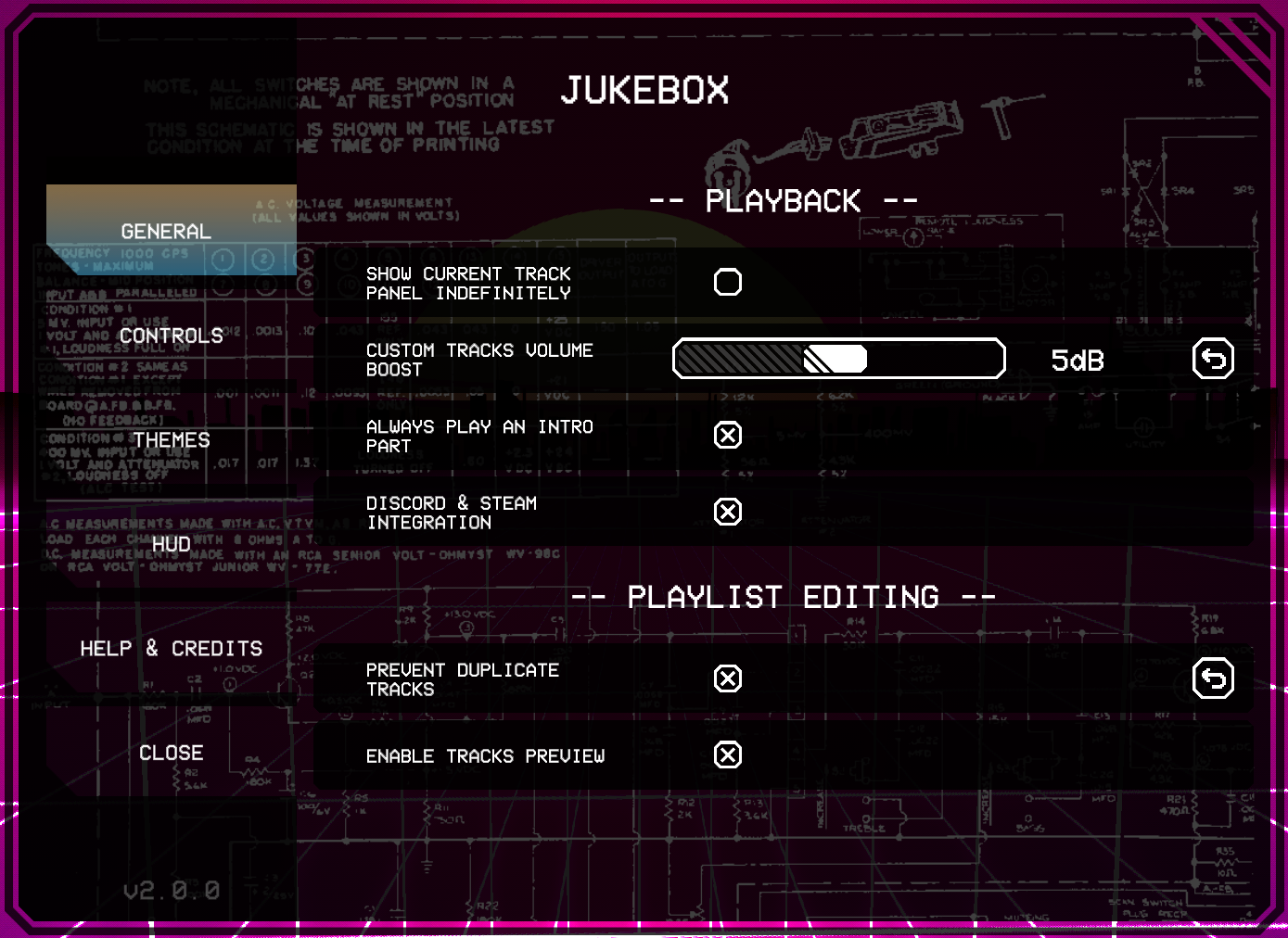Disable Always Play An Intro Part
Image resolution: width=1288 pixels, height=938 pixels.
[728, 435]
